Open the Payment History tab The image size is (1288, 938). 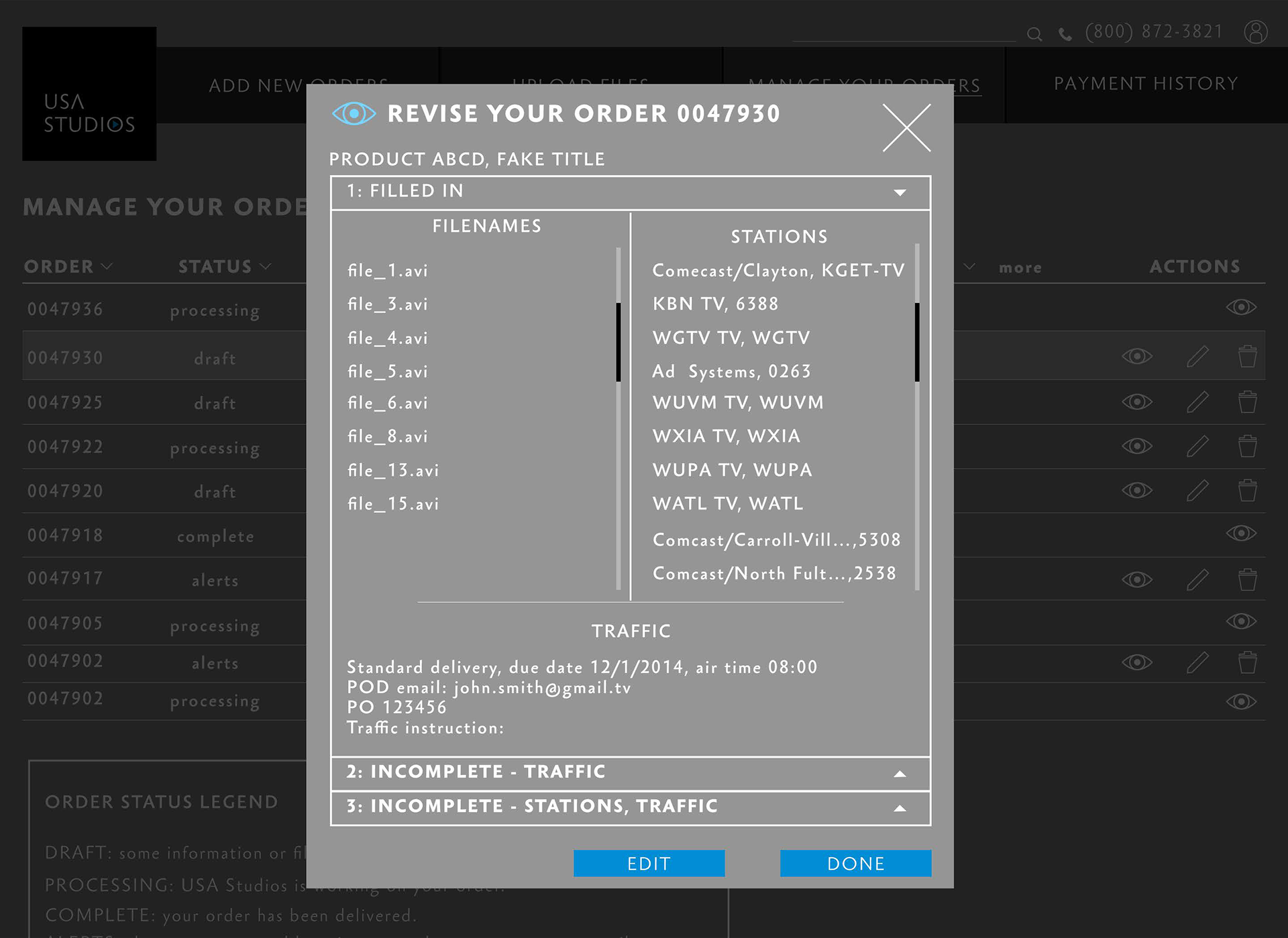pyautogui.click(x=1145, y=84)
